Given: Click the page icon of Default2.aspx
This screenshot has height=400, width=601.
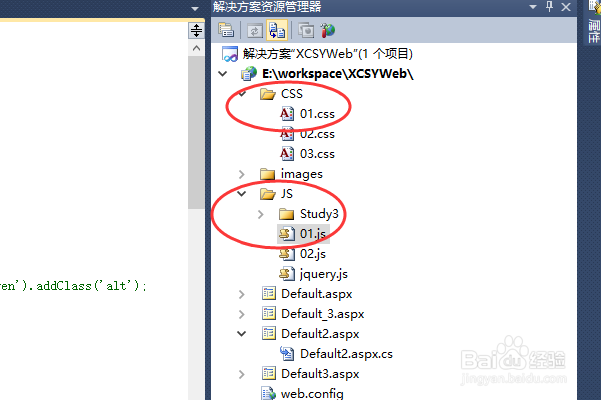Looking at the screenshot, I should tap(268, 333).
